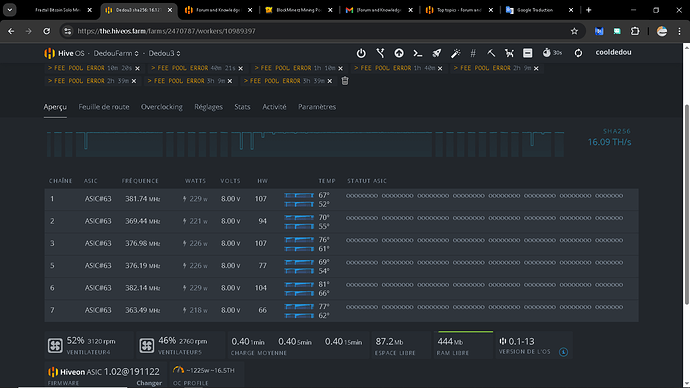Open the remote shell terminal icon
This screenshot has width=690, height=388.
pyautogui.click(x=418, y=53)
